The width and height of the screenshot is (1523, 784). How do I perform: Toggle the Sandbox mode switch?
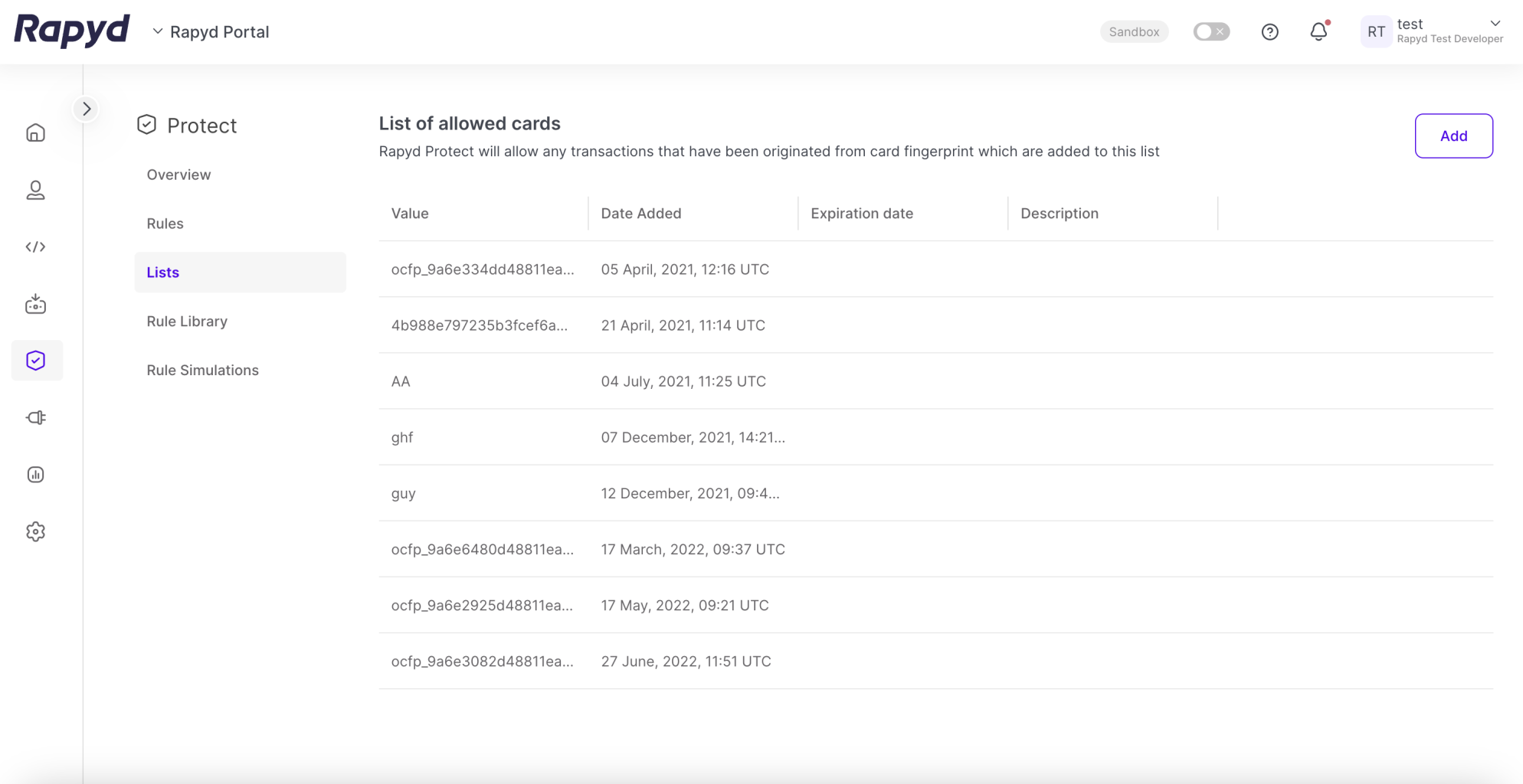pyautogui.click(x=1211, y=31)
